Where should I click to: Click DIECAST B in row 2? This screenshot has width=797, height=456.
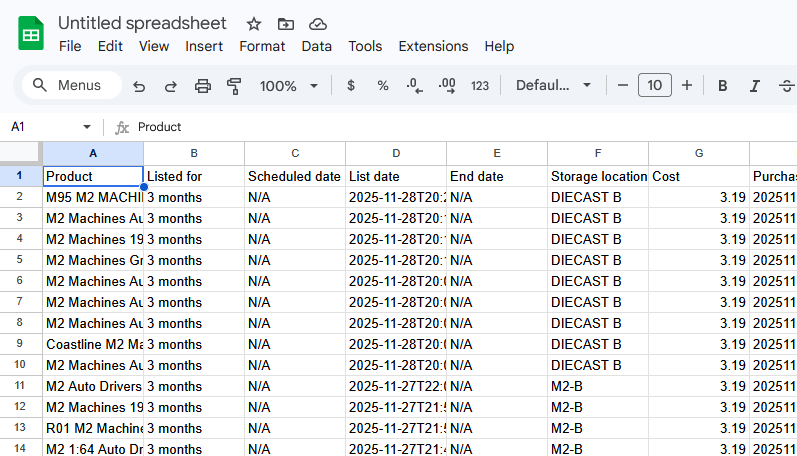tap(598, 197)
